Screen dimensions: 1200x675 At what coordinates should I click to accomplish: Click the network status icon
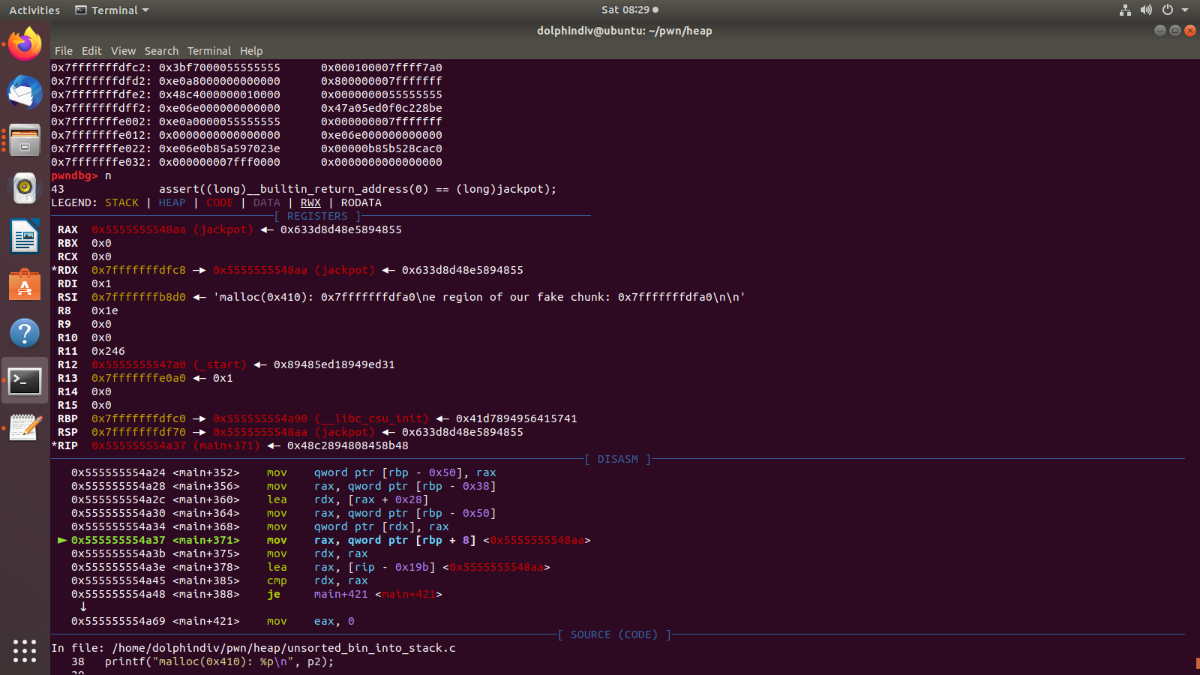[1126, 10]
